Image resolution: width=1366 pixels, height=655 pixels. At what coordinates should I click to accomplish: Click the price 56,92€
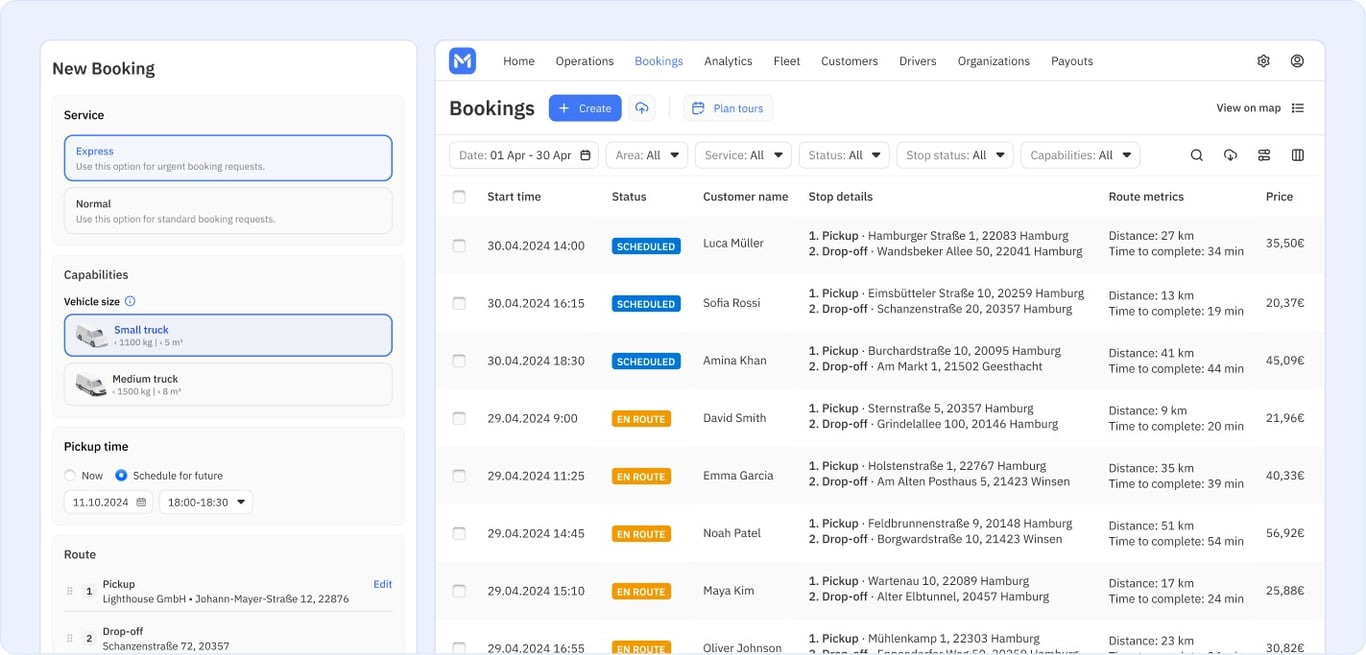(1285, 533)
